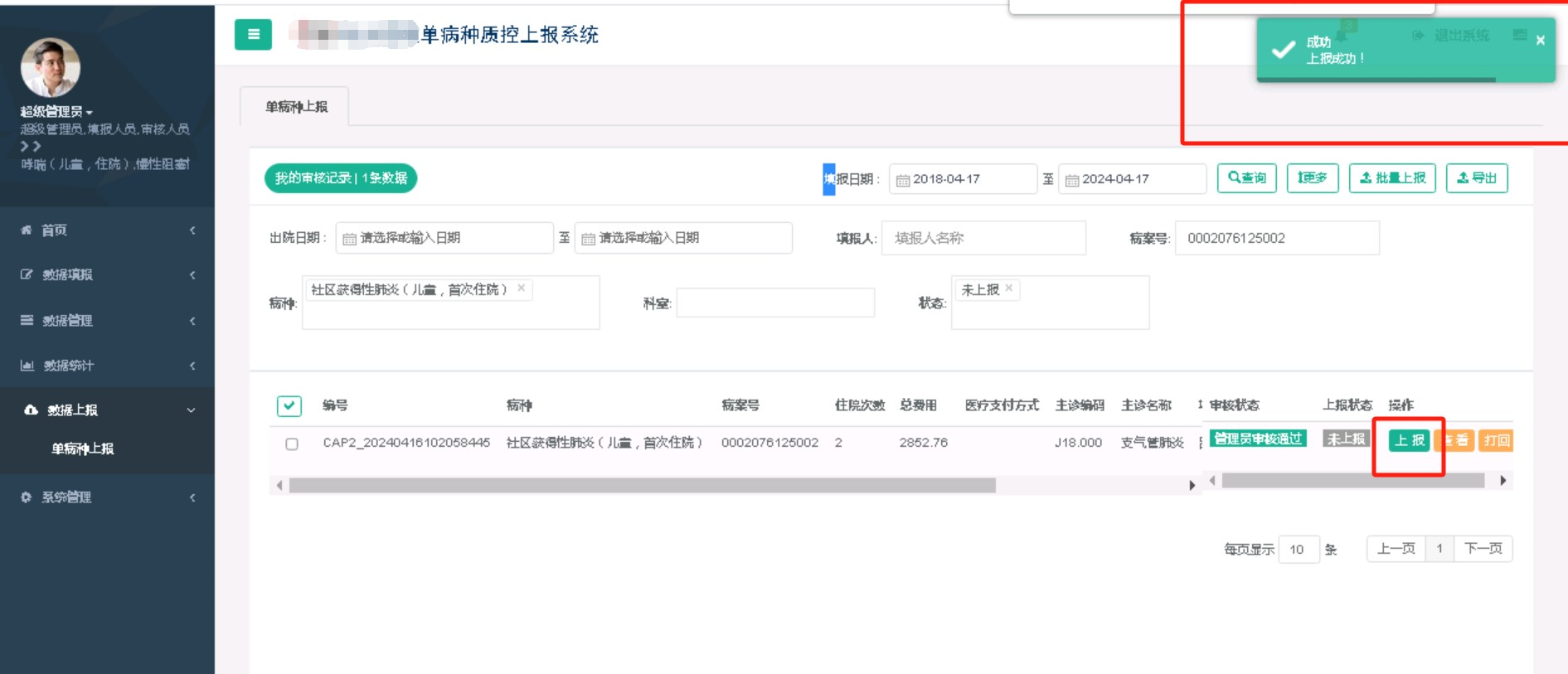The image size is (1568, 674).
Task: Click the cloud upload icon beside 数据上报
Action: tap(32, 410)
